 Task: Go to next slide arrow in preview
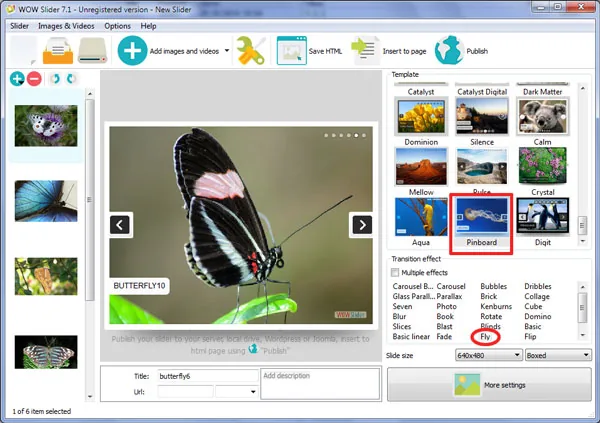pos(362,225)
